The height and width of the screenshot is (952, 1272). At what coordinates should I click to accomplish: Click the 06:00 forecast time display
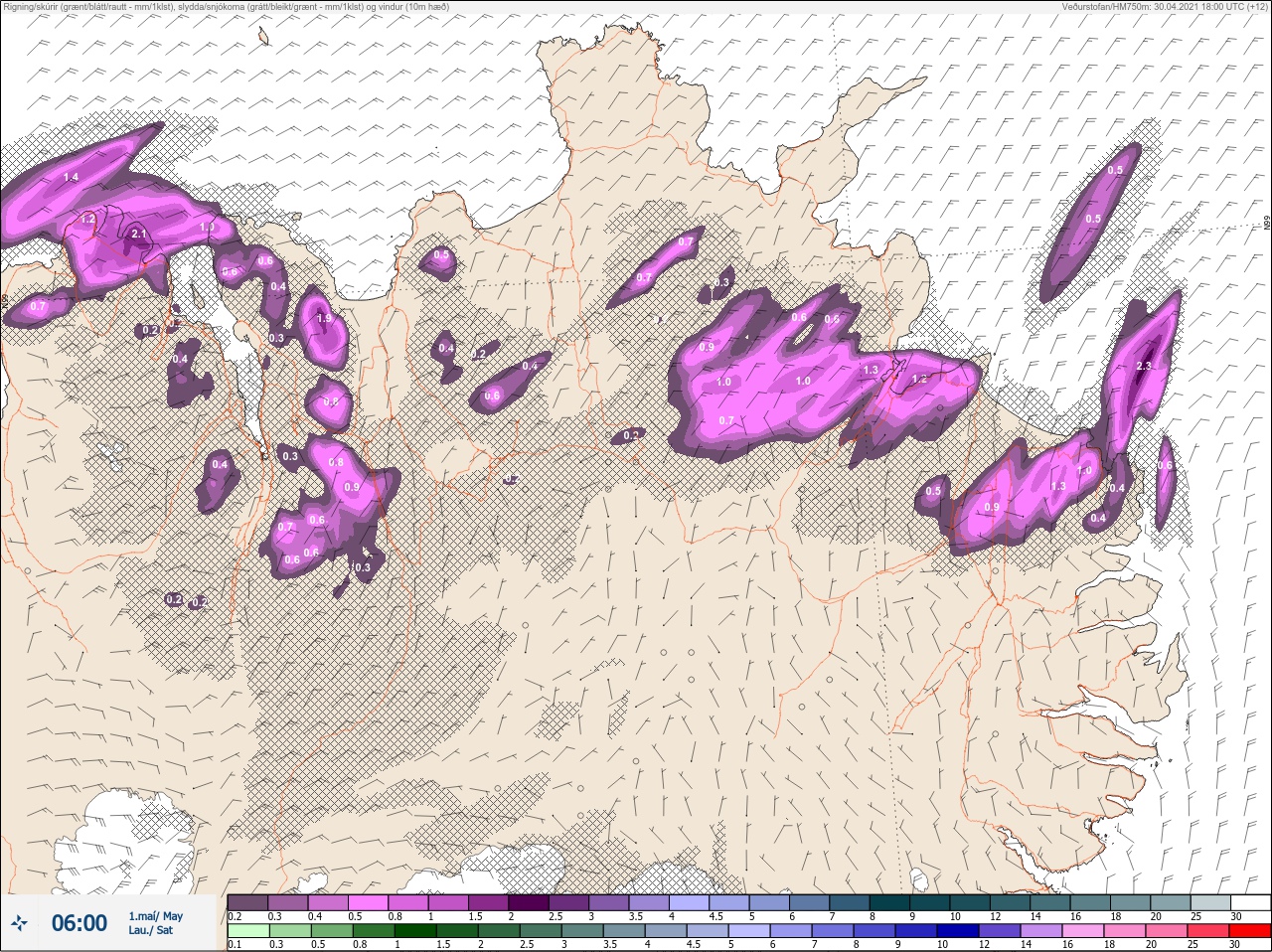point(79,923)
